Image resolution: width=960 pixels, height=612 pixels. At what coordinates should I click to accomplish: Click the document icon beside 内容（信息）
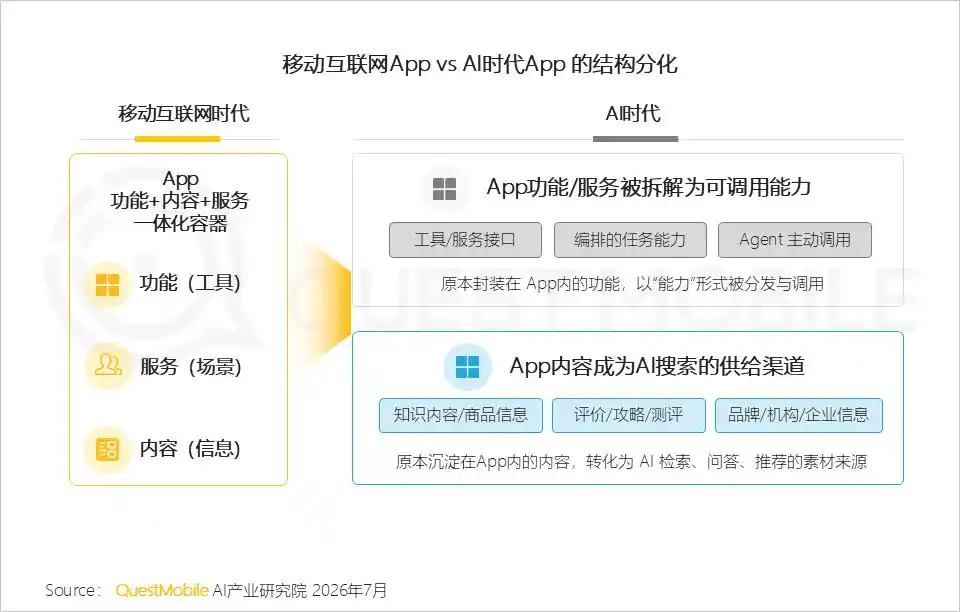point(108,449)
